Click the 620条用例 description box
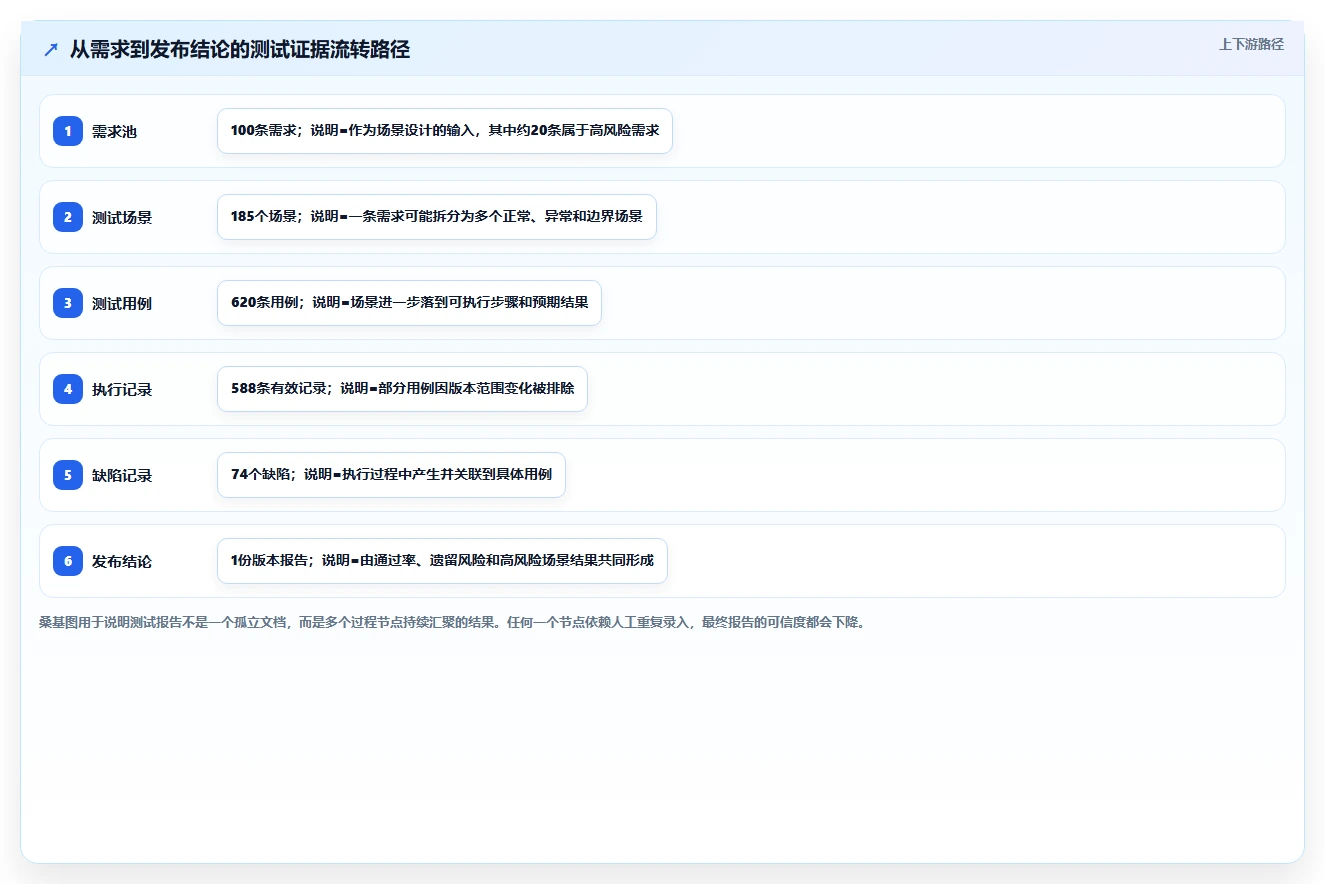Image resolution: width=1325 pixels, height=884 pixels. 409,303
